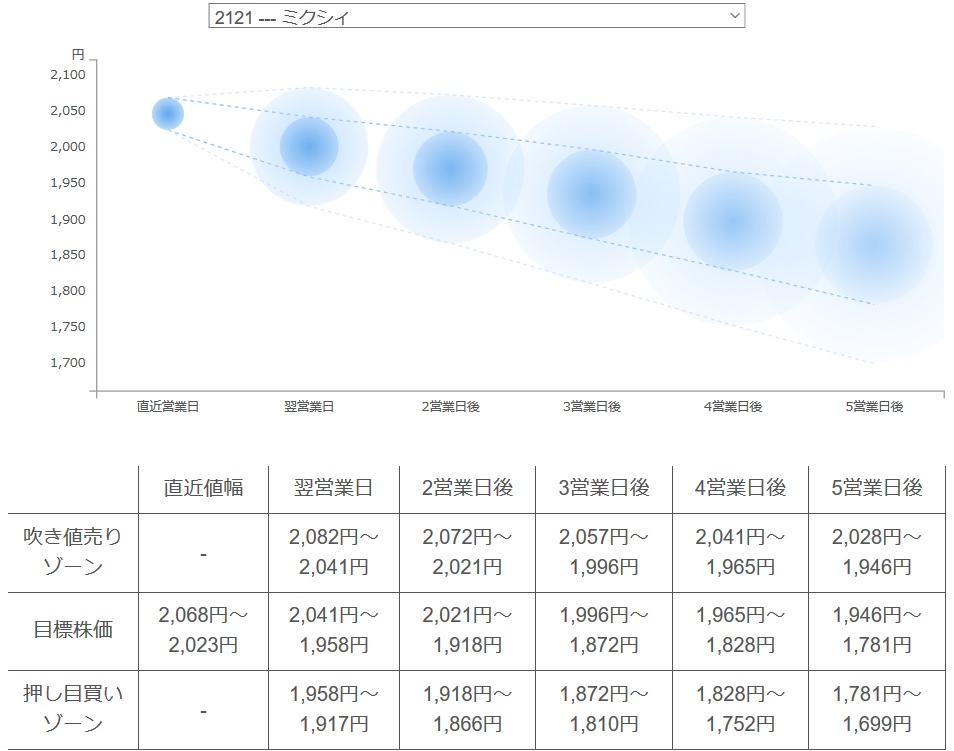Open the stock selector dropdown showing 2121 ミクシィ
The width and height of the screenshot is (954, 751).
[476, 16]
